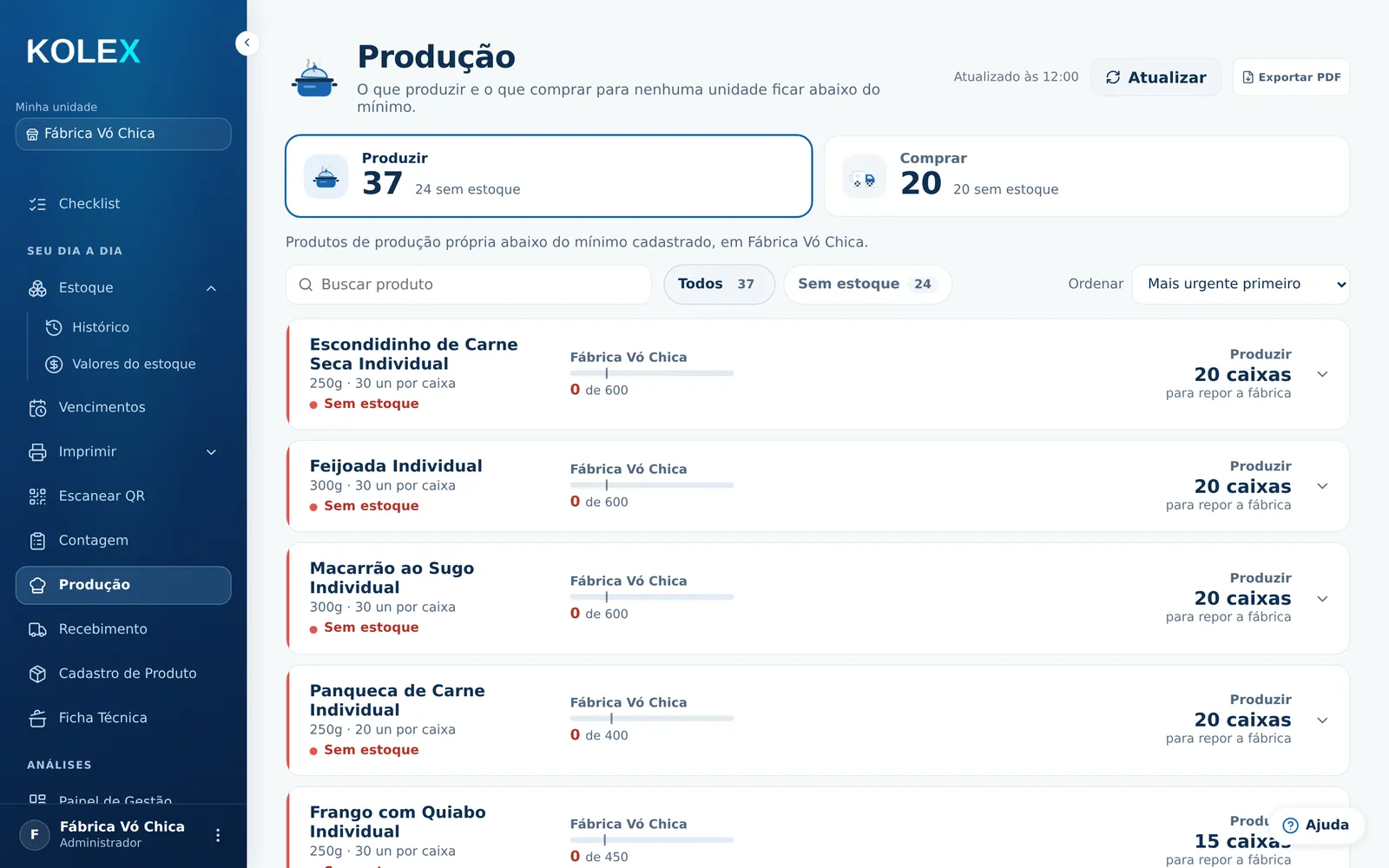Screen dimensions: 1389x868
Task: Open Cadastro de Produto
Action: pos(123,674)
